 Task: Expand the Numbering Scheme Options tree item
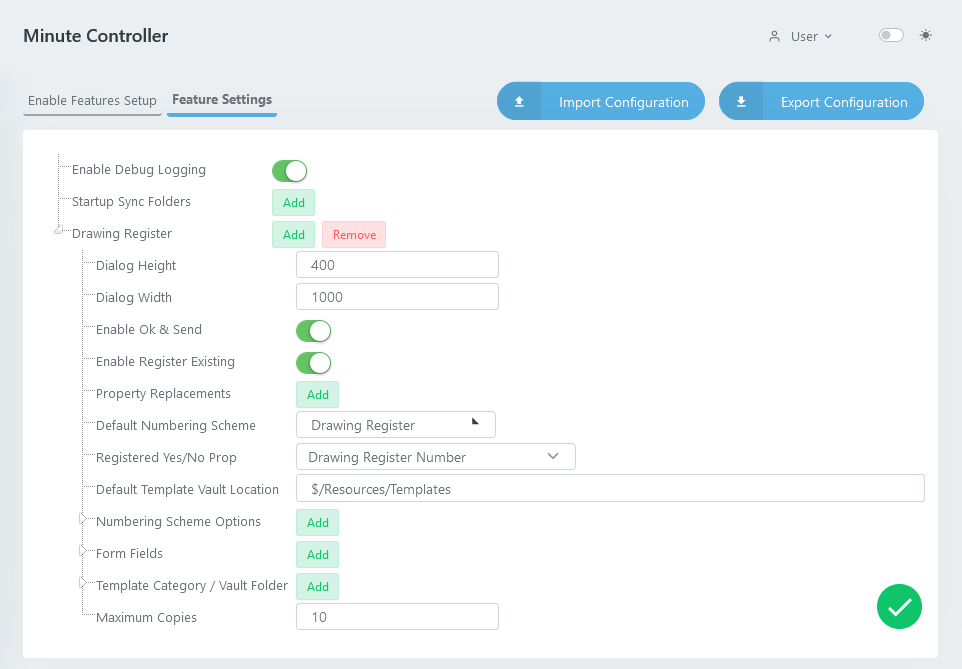pos(84,518)
